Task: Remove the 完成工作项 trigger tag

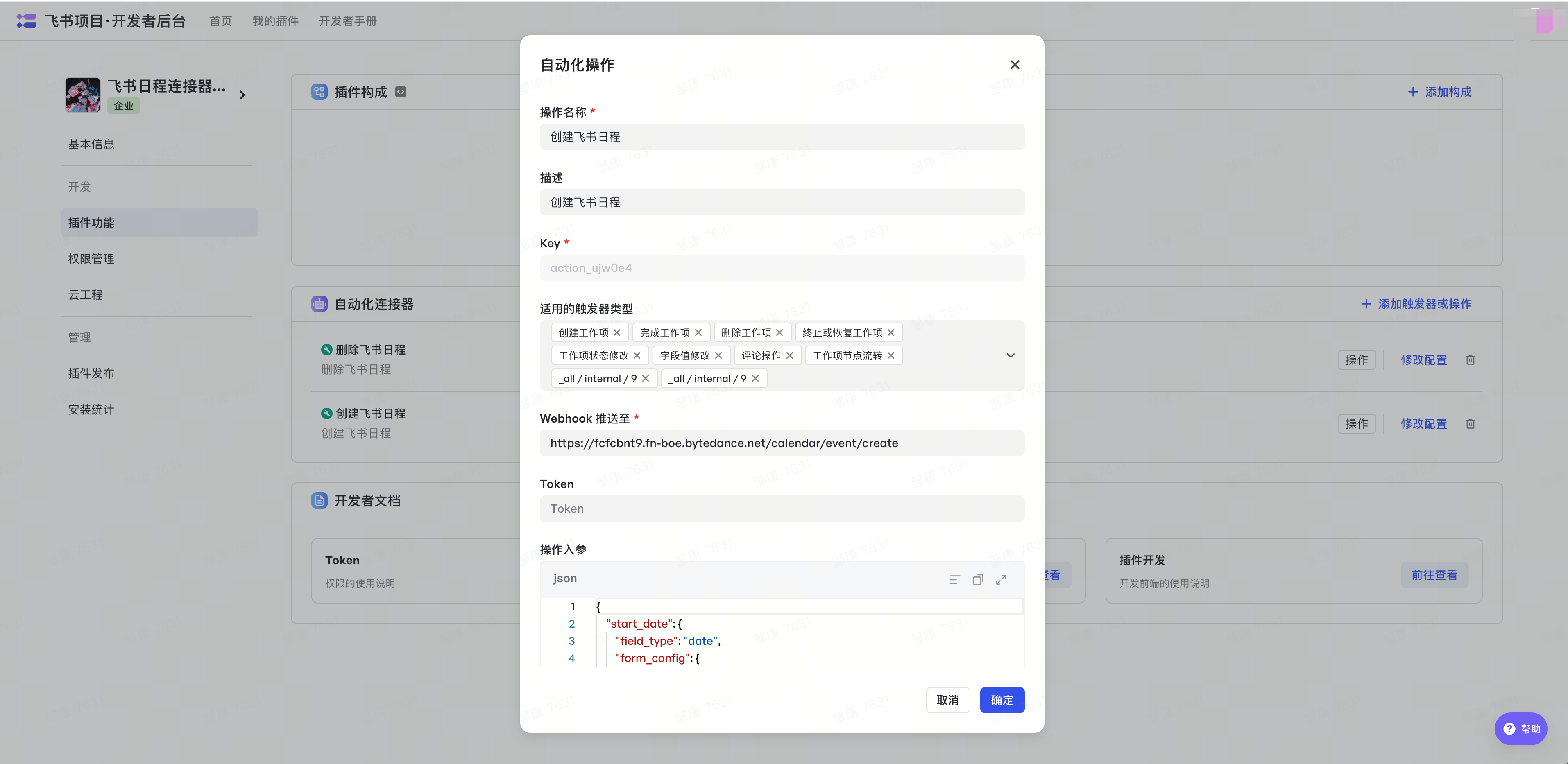Action: click(699, 333)
